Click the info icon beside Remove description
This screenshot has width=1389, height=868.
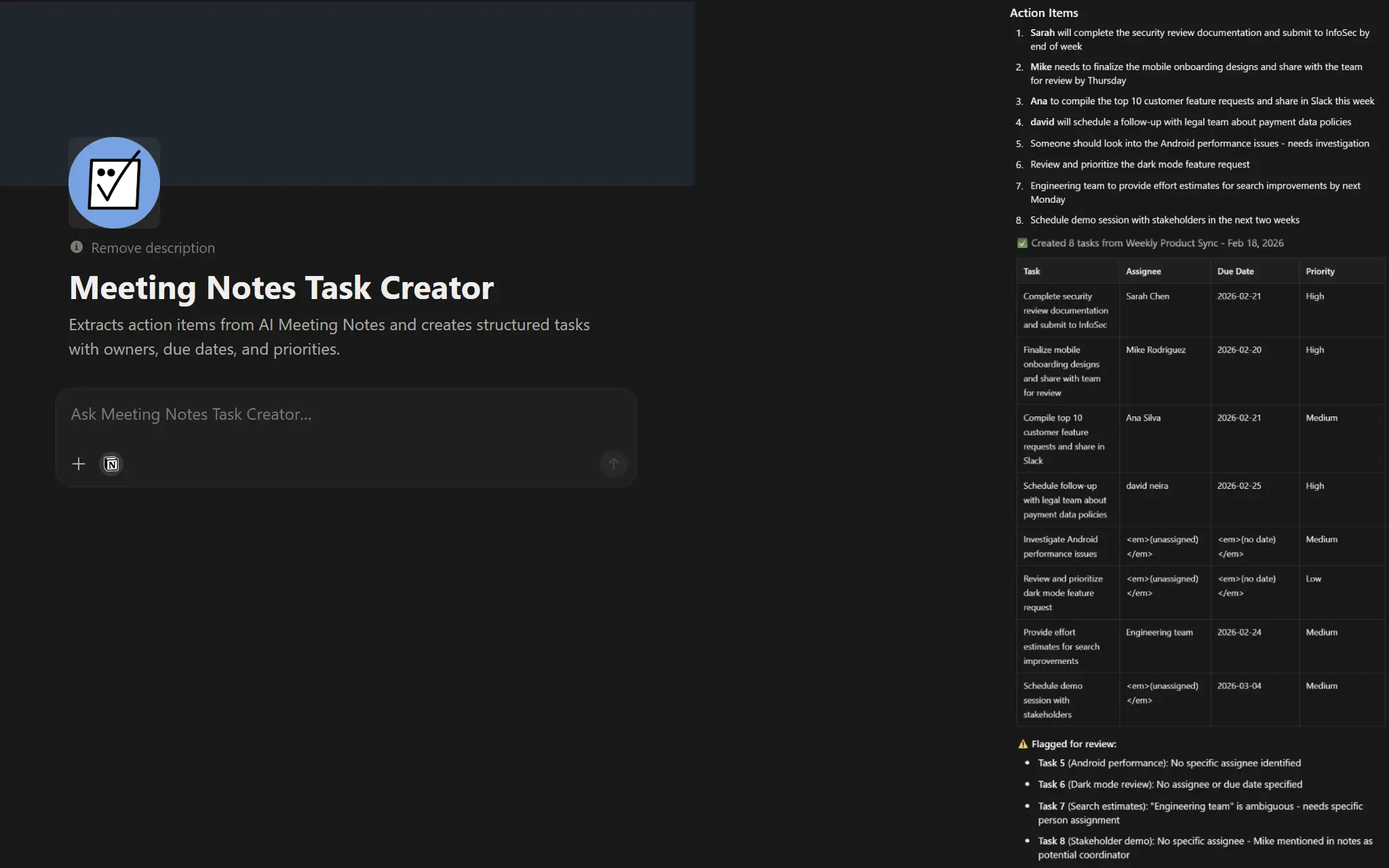click(x=77, y=247)
